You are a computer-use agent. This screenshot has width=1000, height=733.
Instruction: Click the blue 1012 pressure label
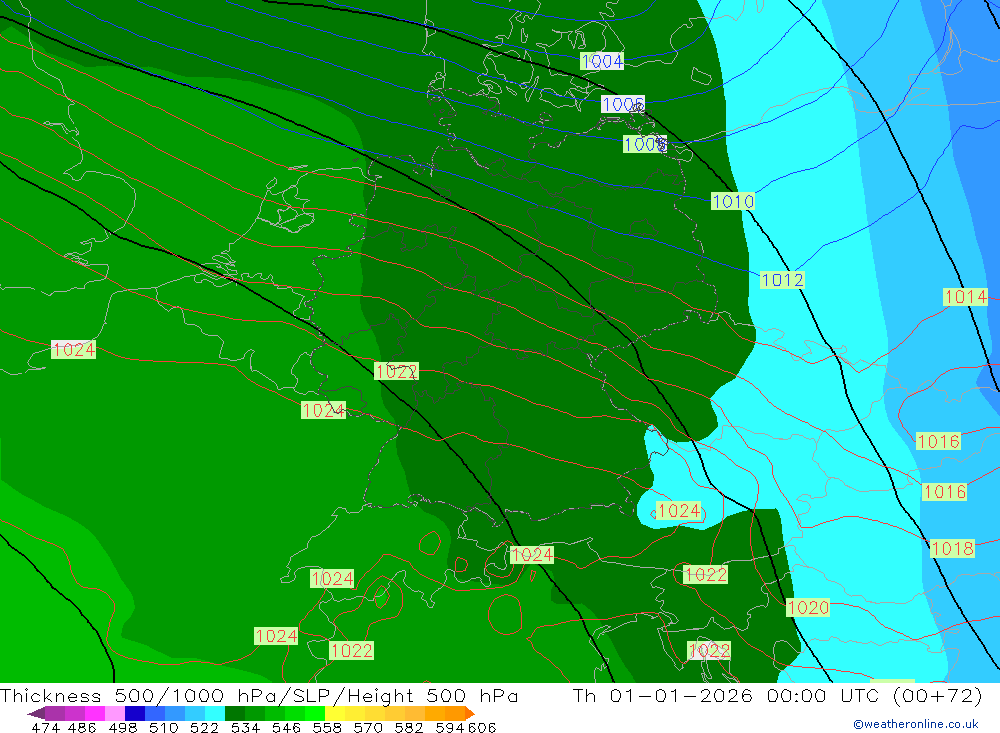point(782,279)
